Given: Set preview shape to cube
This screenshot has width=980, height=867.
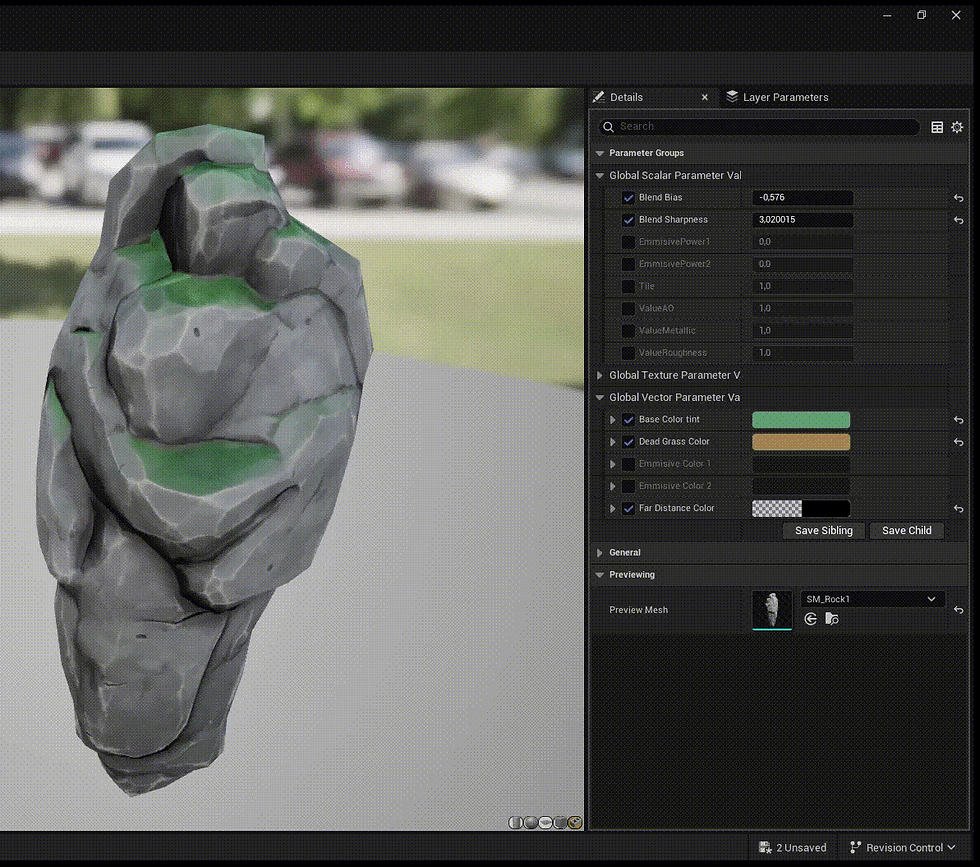Looking at the screenshot, I should [561, 823].
